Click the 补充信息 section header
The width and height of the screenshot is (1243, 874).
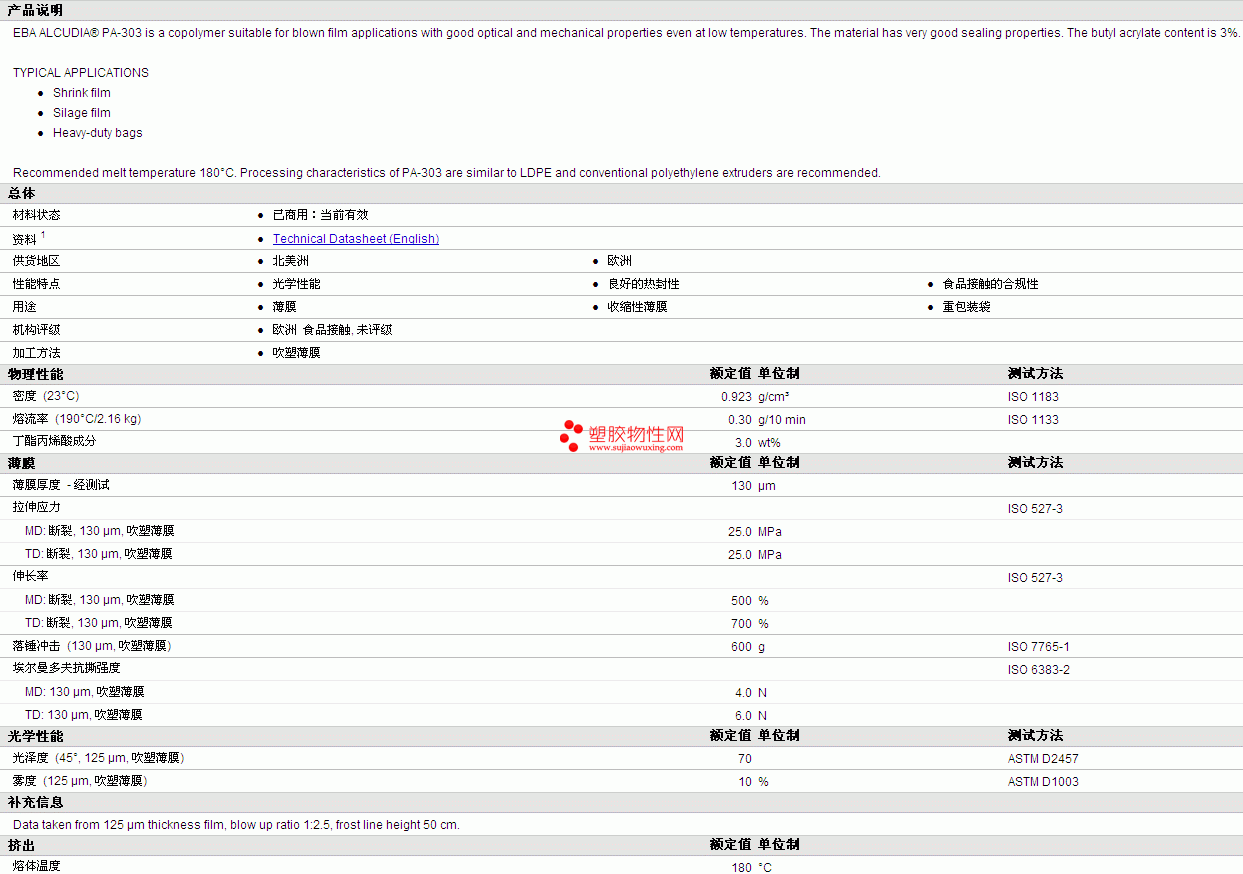coord(35,802)
